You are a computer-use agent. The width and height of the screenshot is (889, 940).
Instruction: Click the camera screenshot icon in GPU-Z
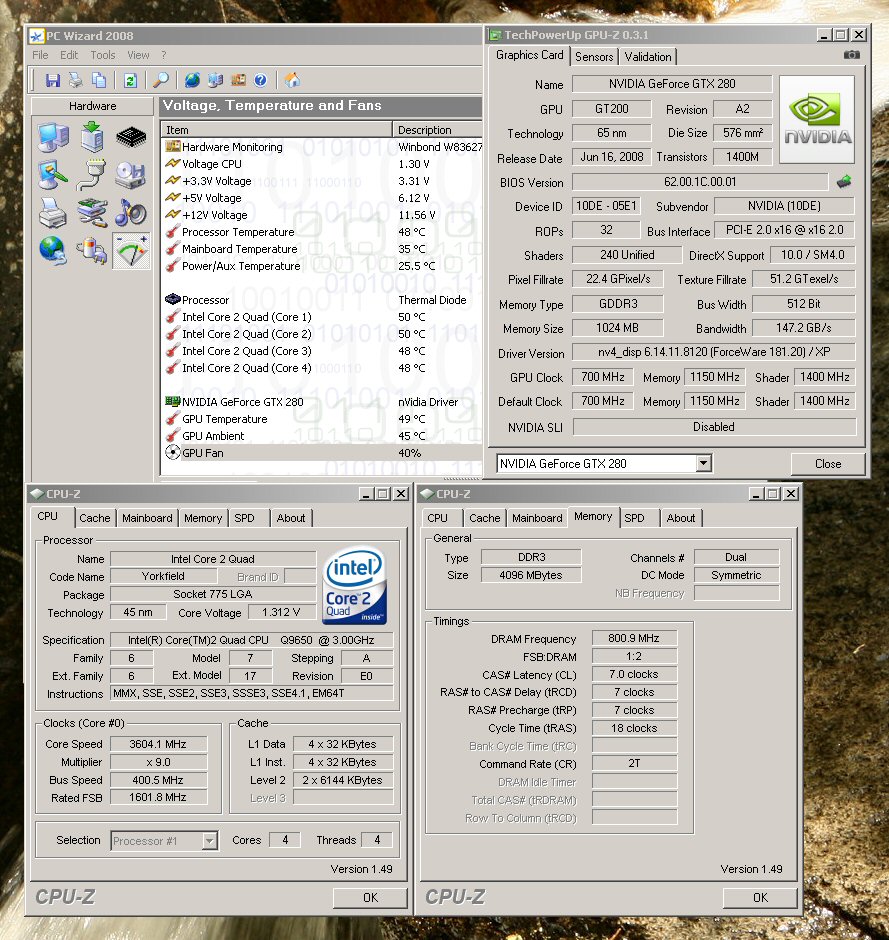[x=851, y=56]
